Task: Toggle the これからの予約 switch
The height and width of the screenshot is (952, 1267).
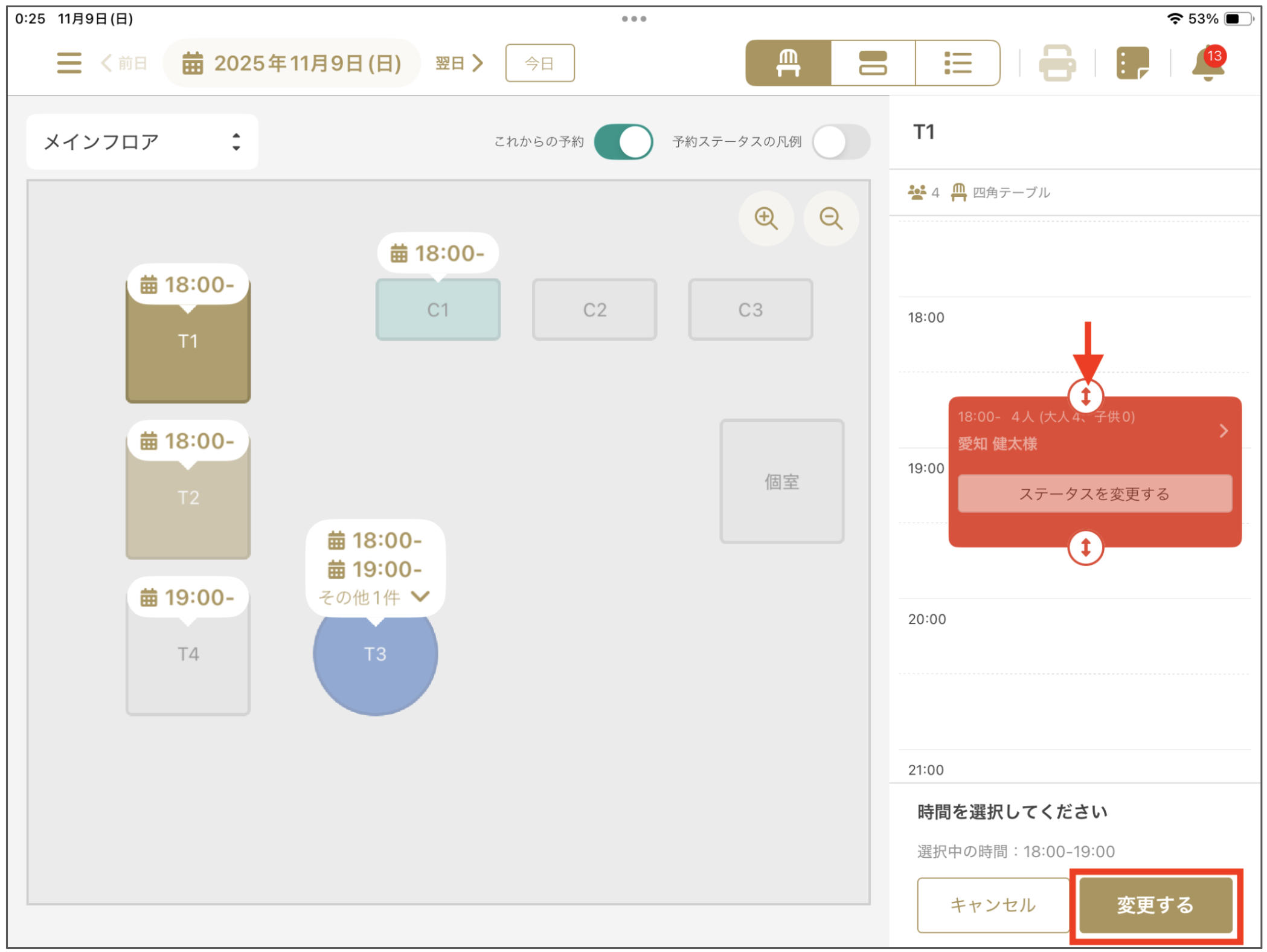Action: pos(623,142)
